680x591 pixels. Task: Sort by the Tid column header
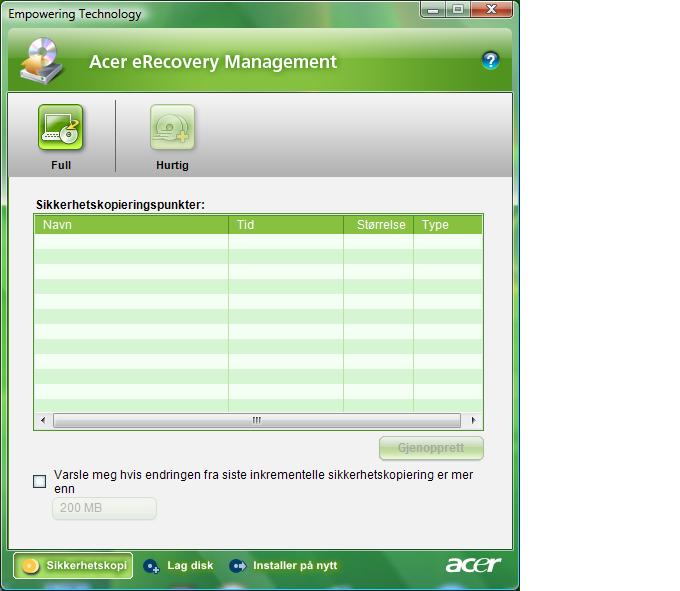point(286,225)
